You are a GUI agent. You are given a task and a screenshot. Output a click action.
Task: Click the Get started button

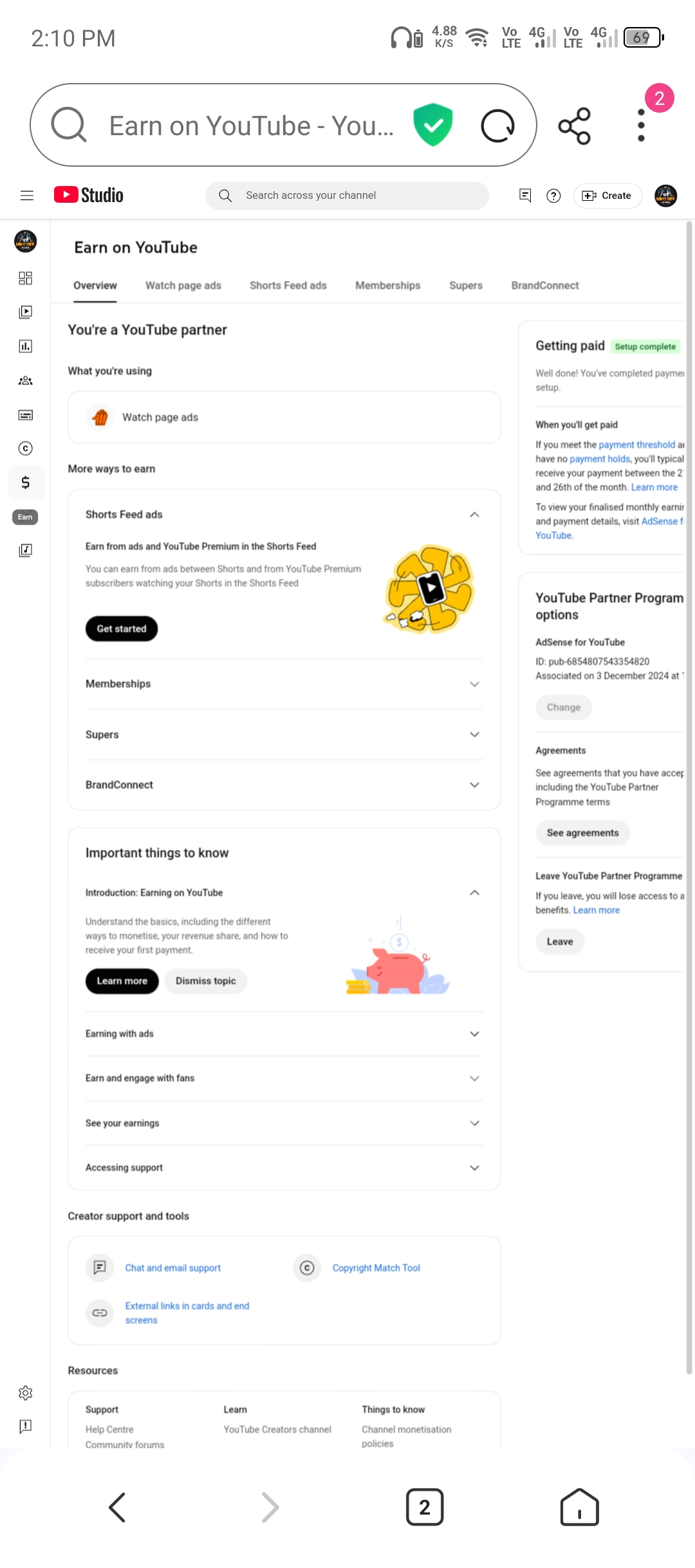[122, 629]
